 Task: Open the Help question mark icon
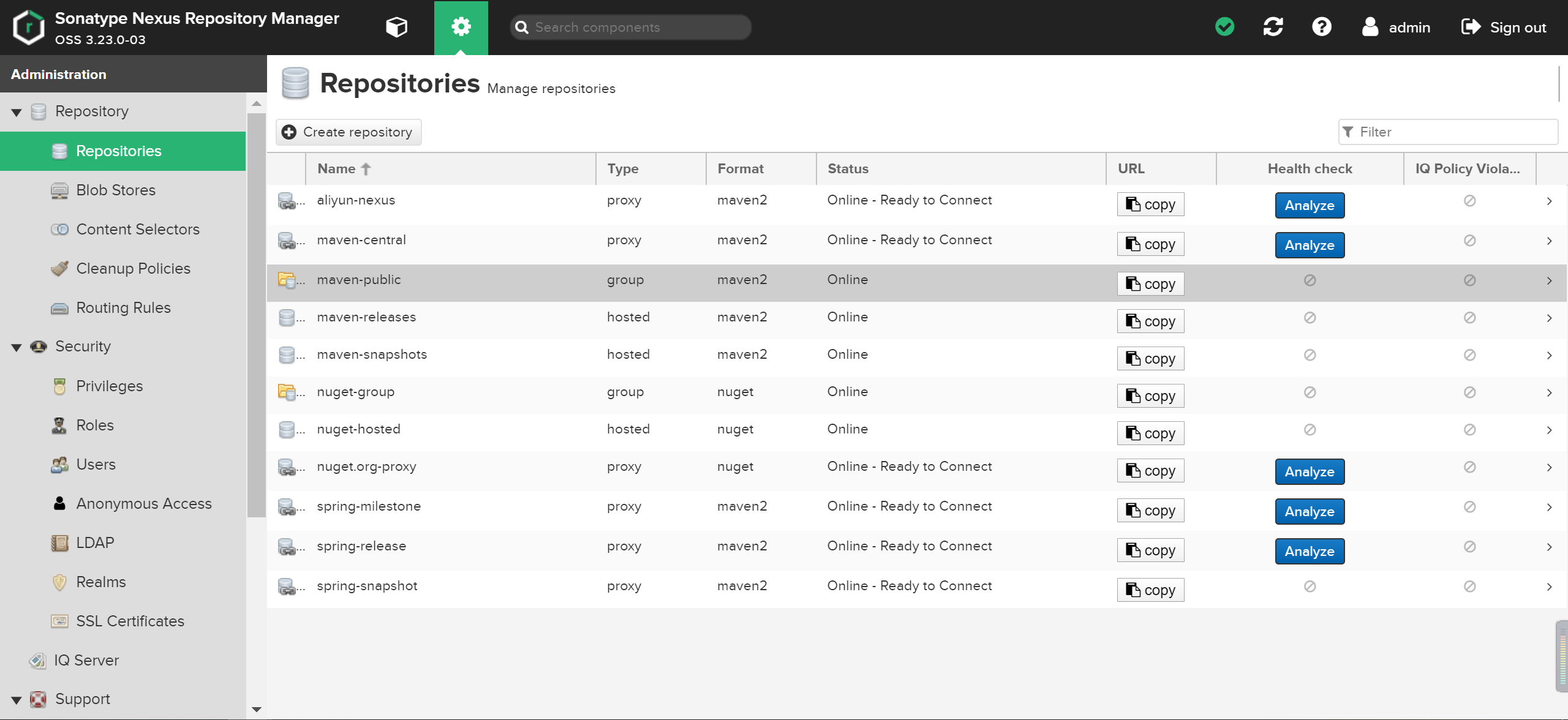1321,27
